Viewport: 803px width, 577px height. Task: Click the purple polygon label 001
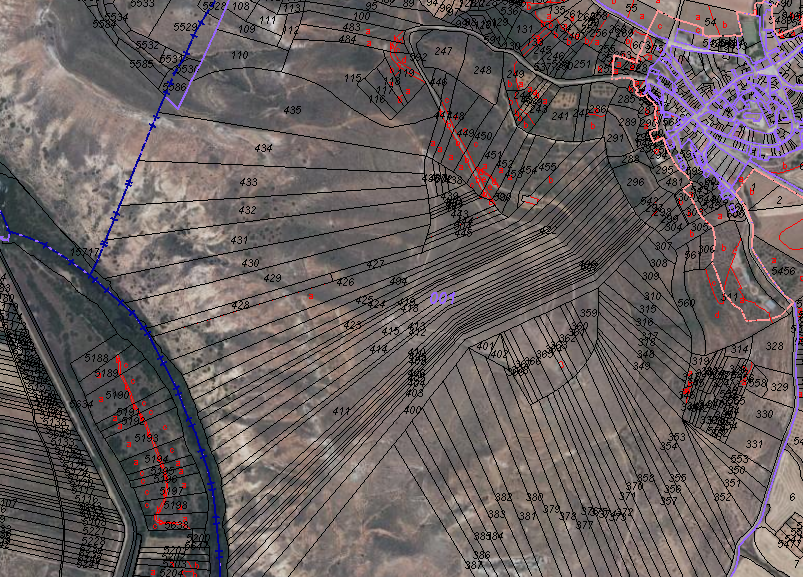point(443,298)
